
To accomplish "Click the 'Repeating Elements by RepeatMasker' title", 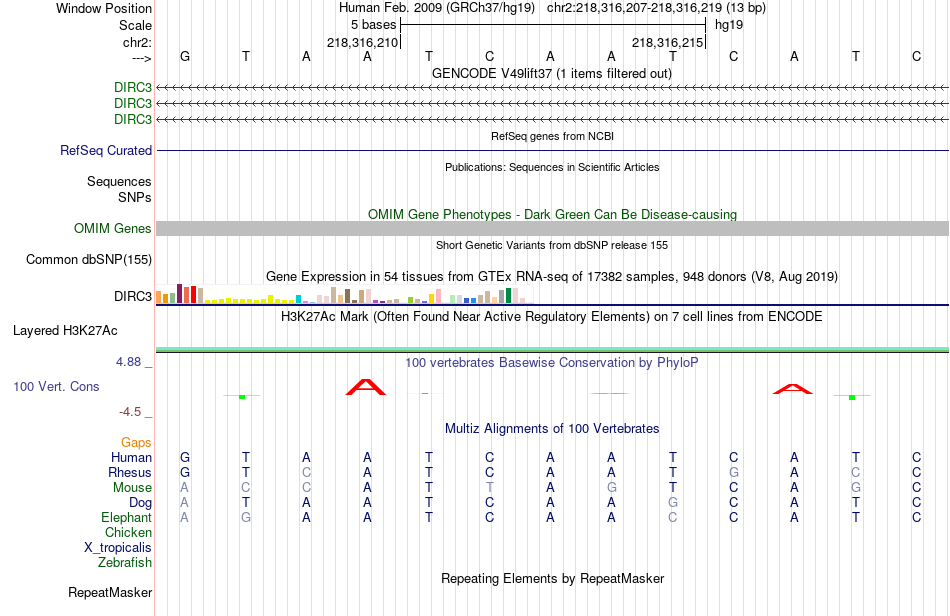I will (552, 578).
